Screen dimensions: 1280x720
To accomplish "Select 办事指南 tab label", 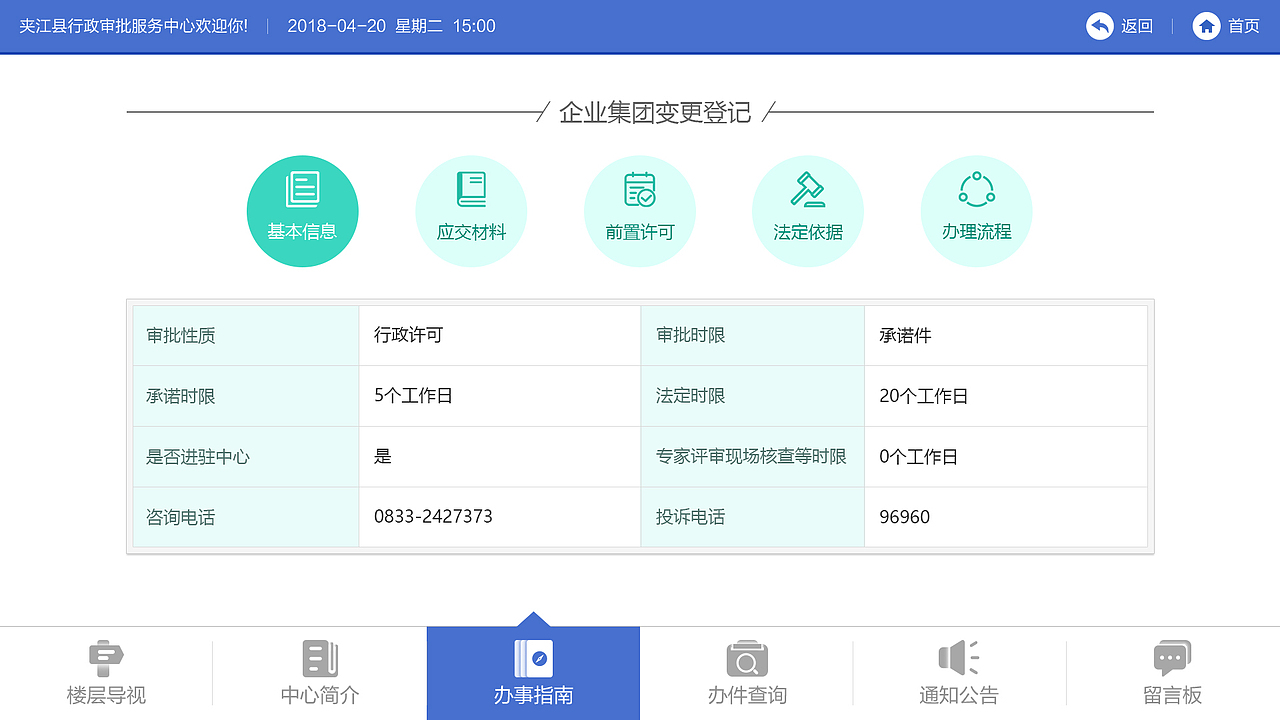I will 533,695.
